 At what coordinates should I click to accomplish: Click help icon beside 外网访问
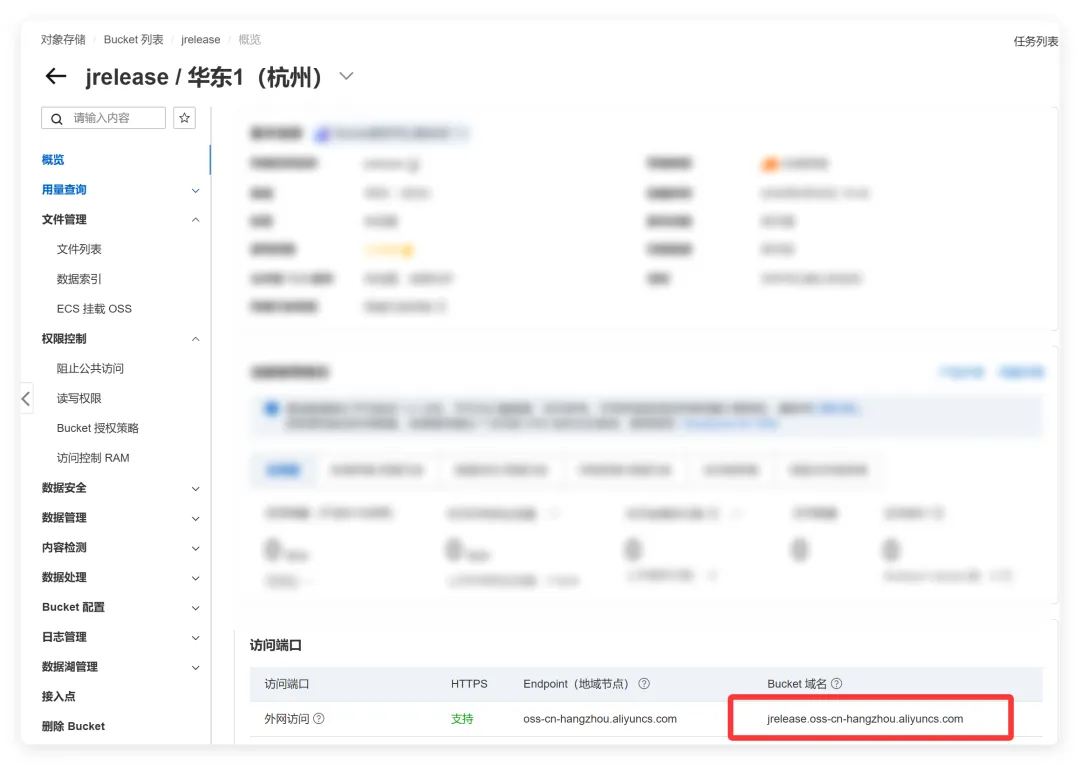(319, 718)
